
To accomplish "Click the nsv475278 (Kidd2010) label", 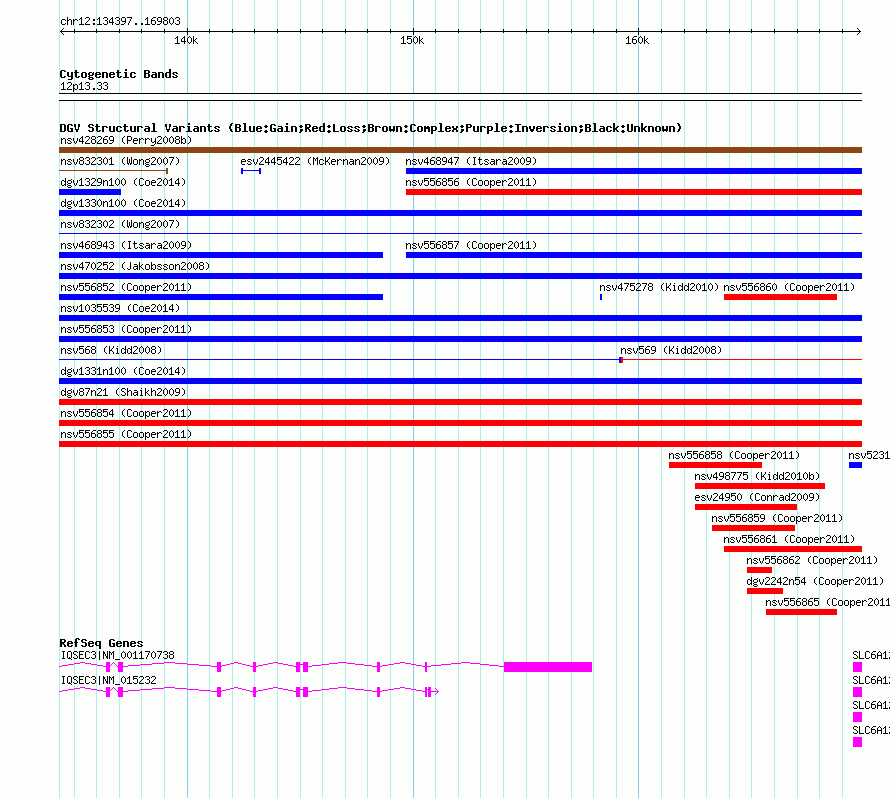I will coord(659,287).
